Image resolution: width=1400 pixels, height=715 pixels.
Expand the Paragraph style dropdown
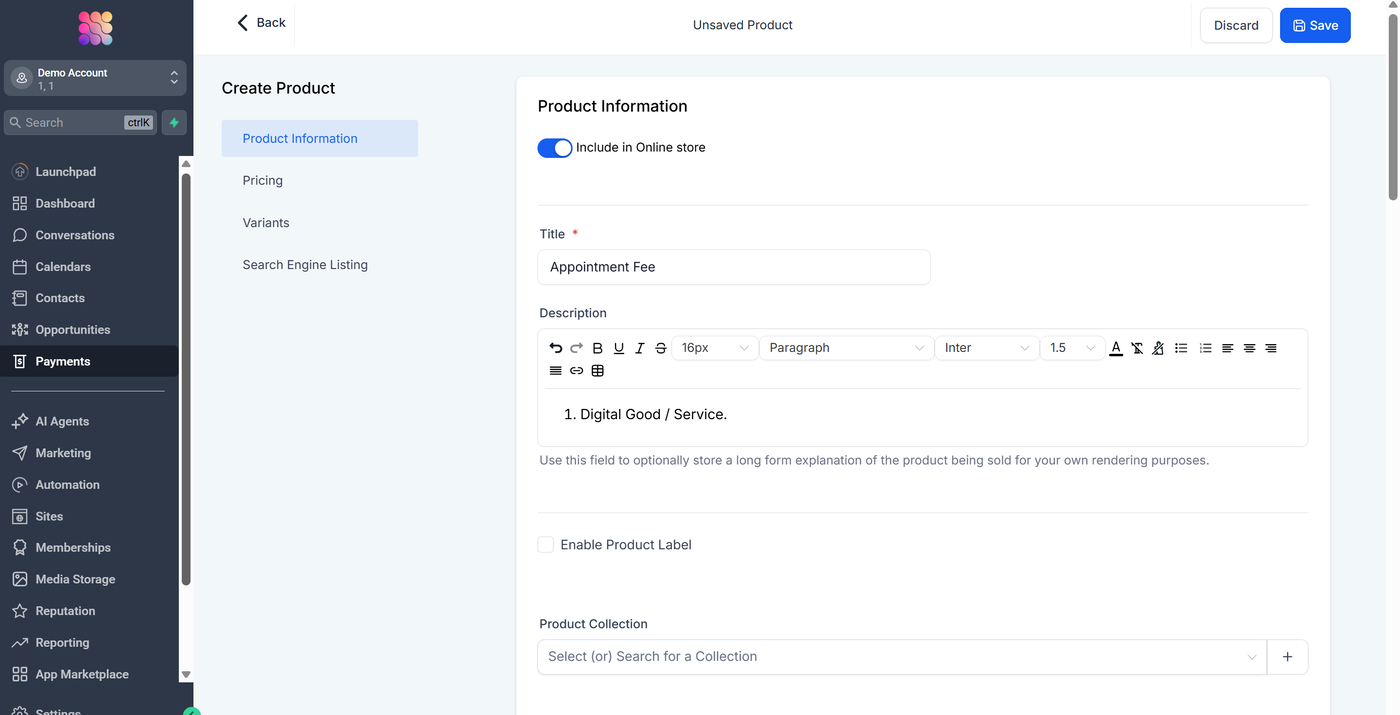tap(846, 348)
